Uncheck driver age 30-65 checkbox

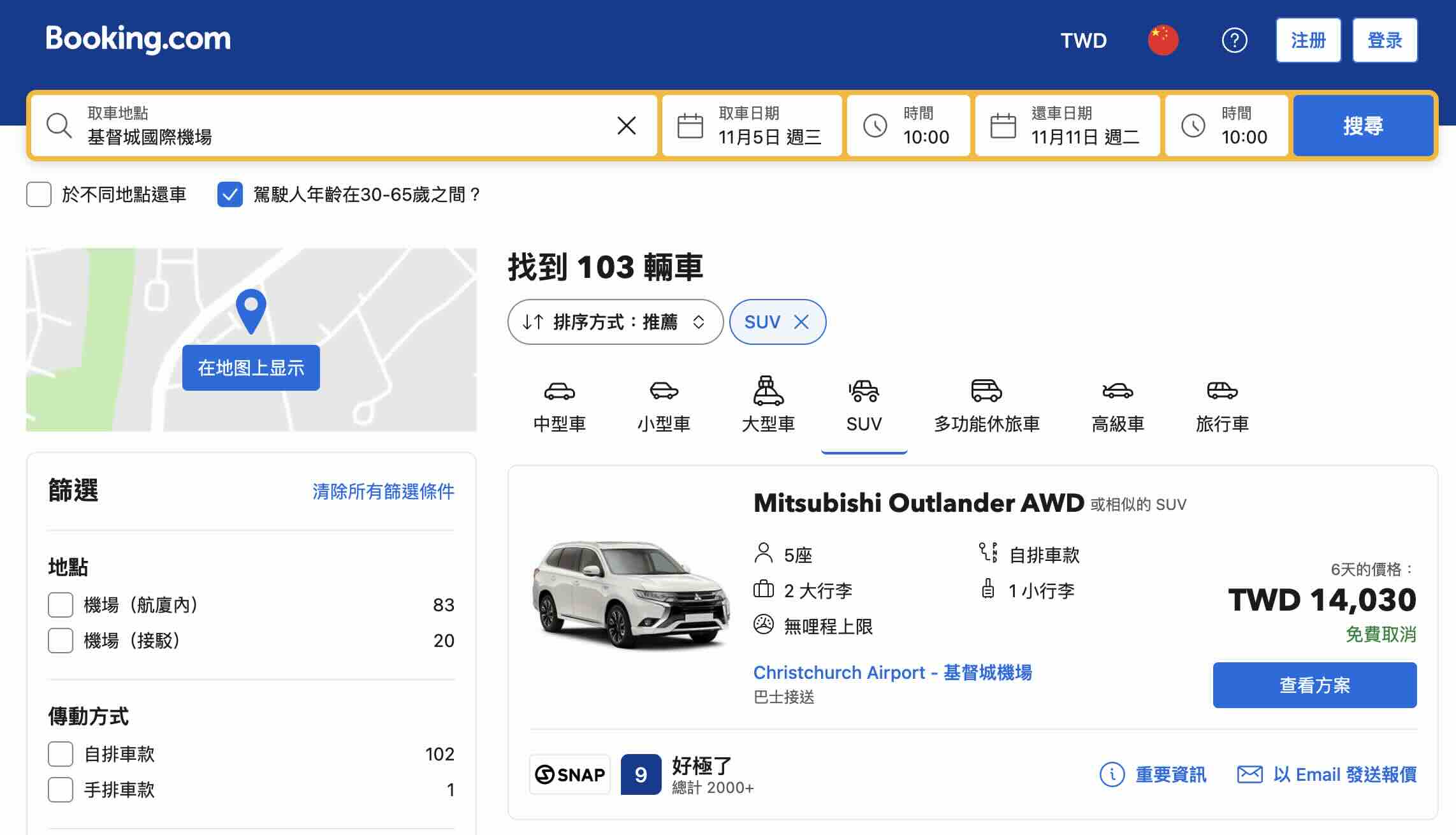230,194
